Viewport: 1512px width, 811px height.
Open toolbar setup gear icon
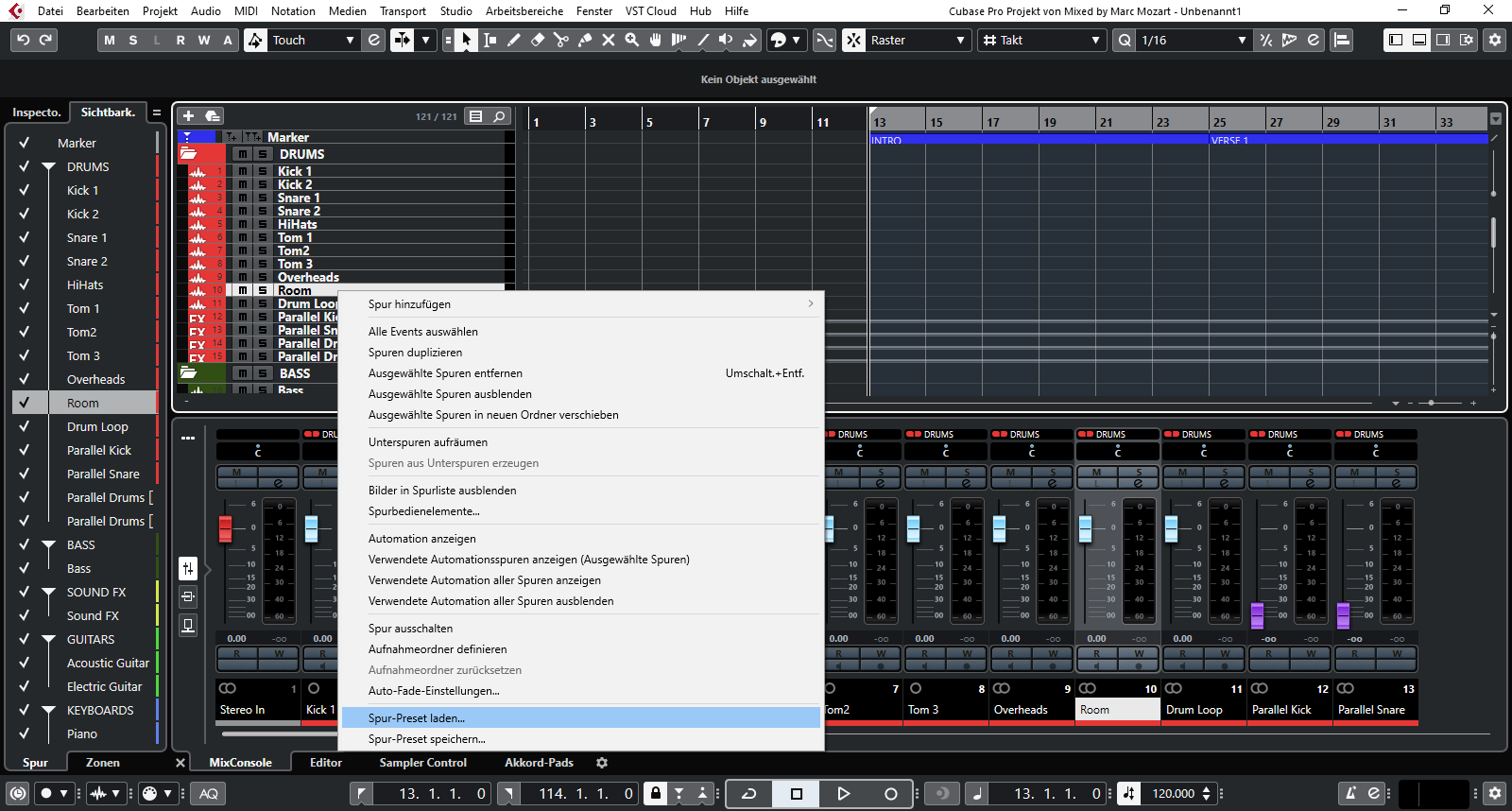(x=1494, y=40)
